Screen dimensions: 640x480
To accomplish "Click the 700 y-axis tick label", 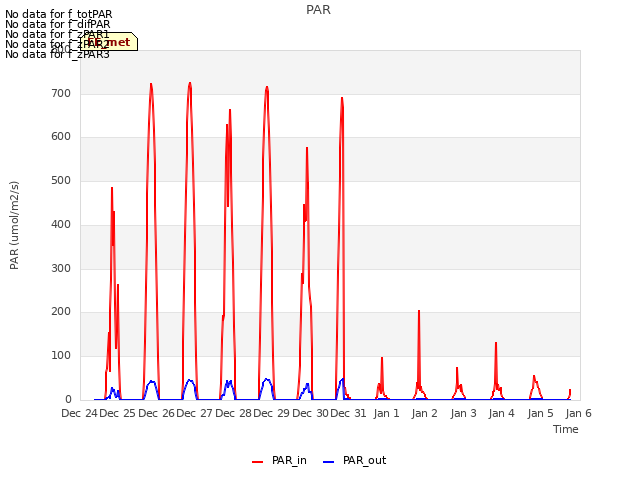I will tap(61, 93).
